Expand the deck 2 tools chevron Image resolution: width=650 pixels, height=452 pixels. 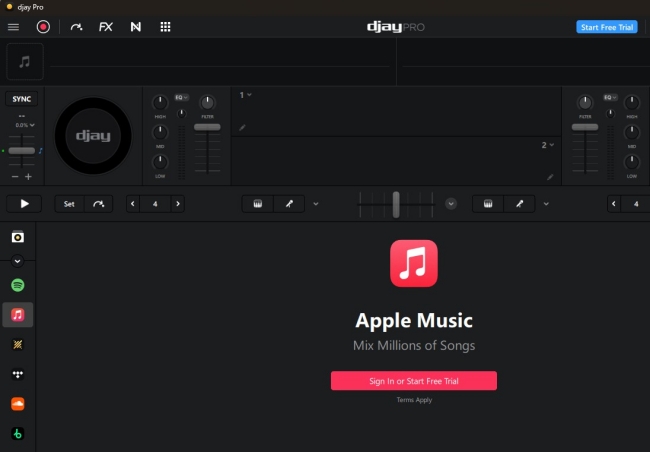point(546,204)
